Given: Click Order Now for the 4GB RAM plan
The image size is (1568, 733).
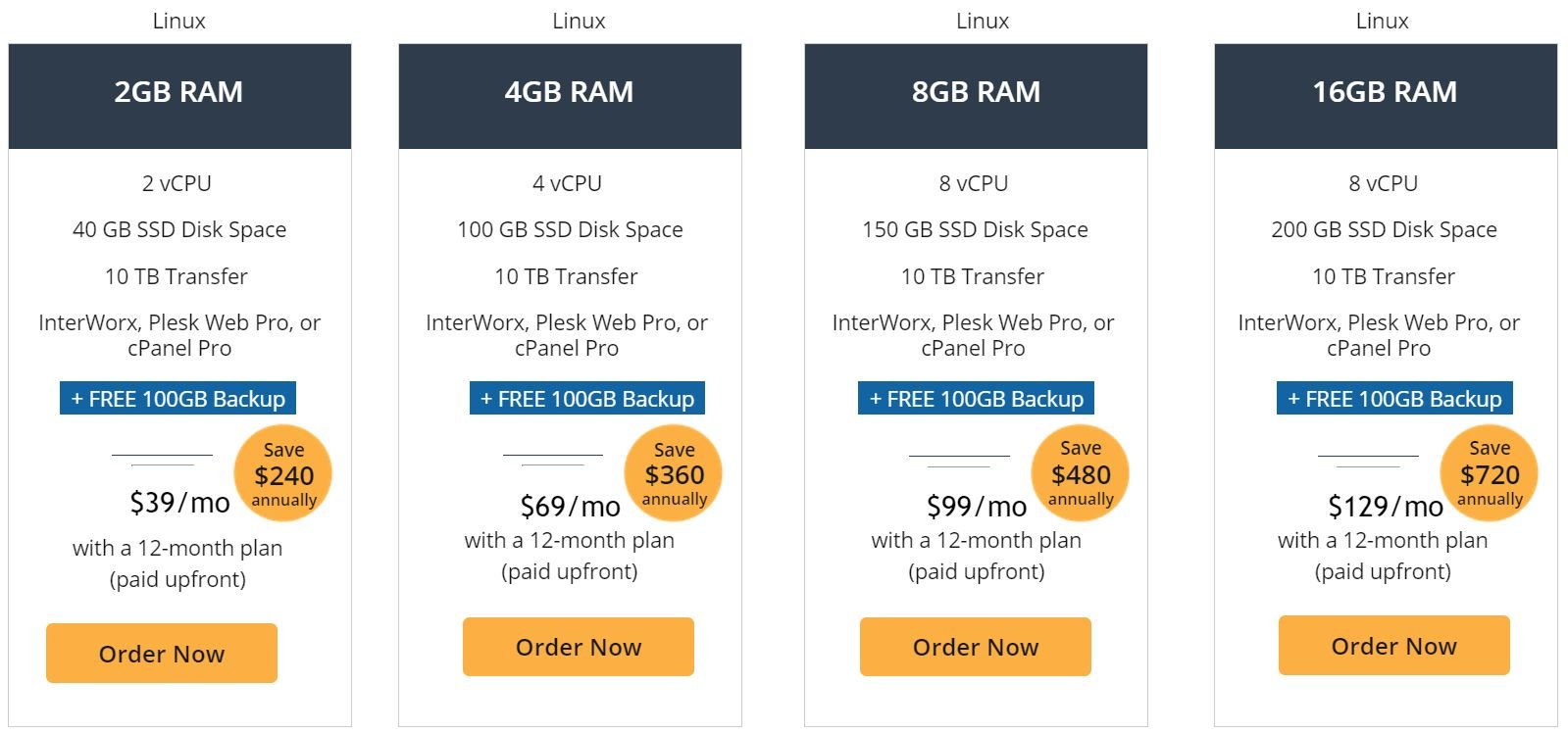Looking at the screenshot, I should coord(579,647).
